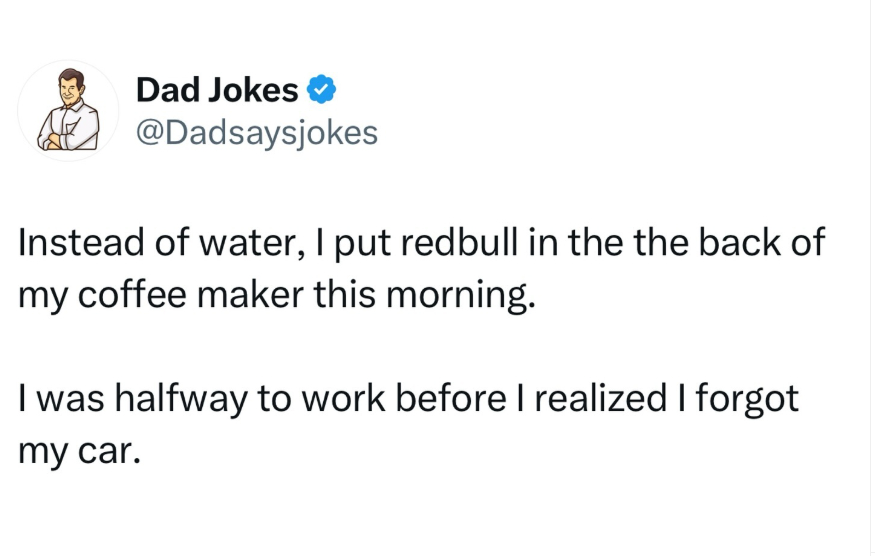
Task: Click the words "my car." at the end
Action: (75, 451)
